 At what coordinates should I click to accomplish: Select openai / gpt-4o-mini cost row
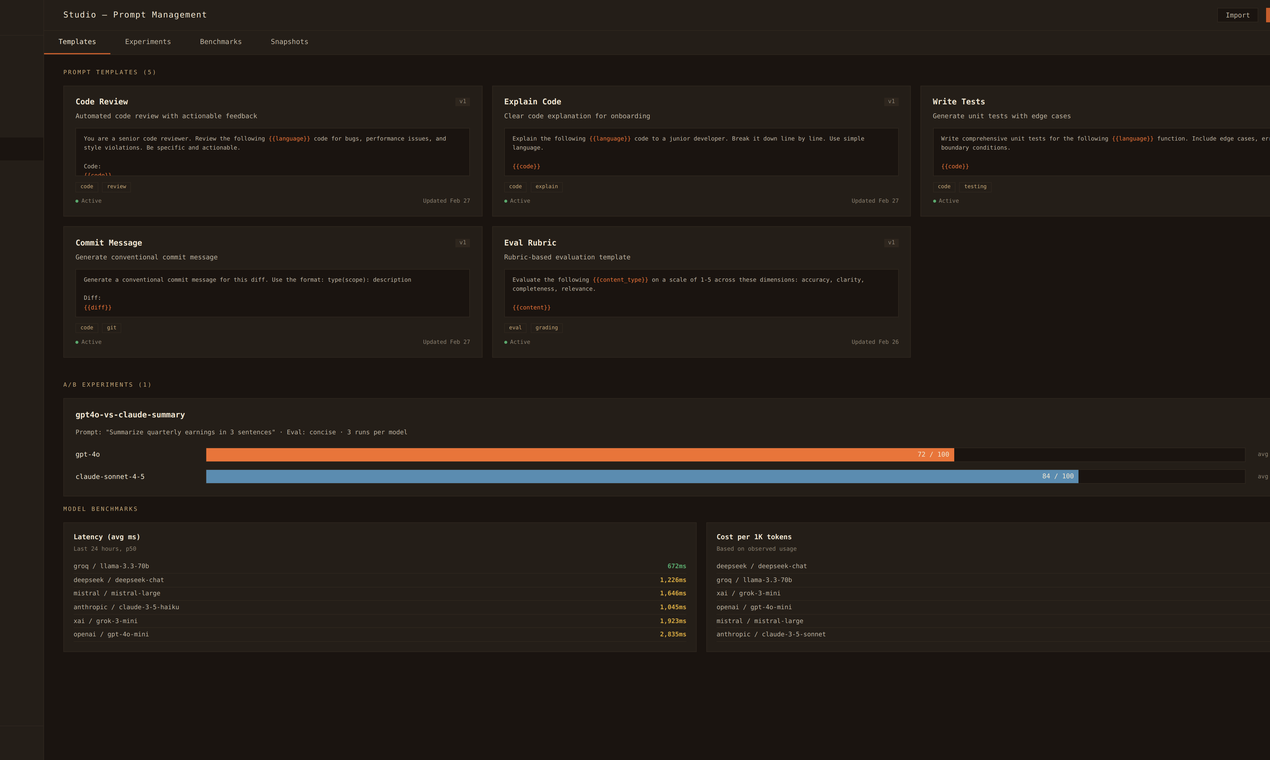(993, 607)
